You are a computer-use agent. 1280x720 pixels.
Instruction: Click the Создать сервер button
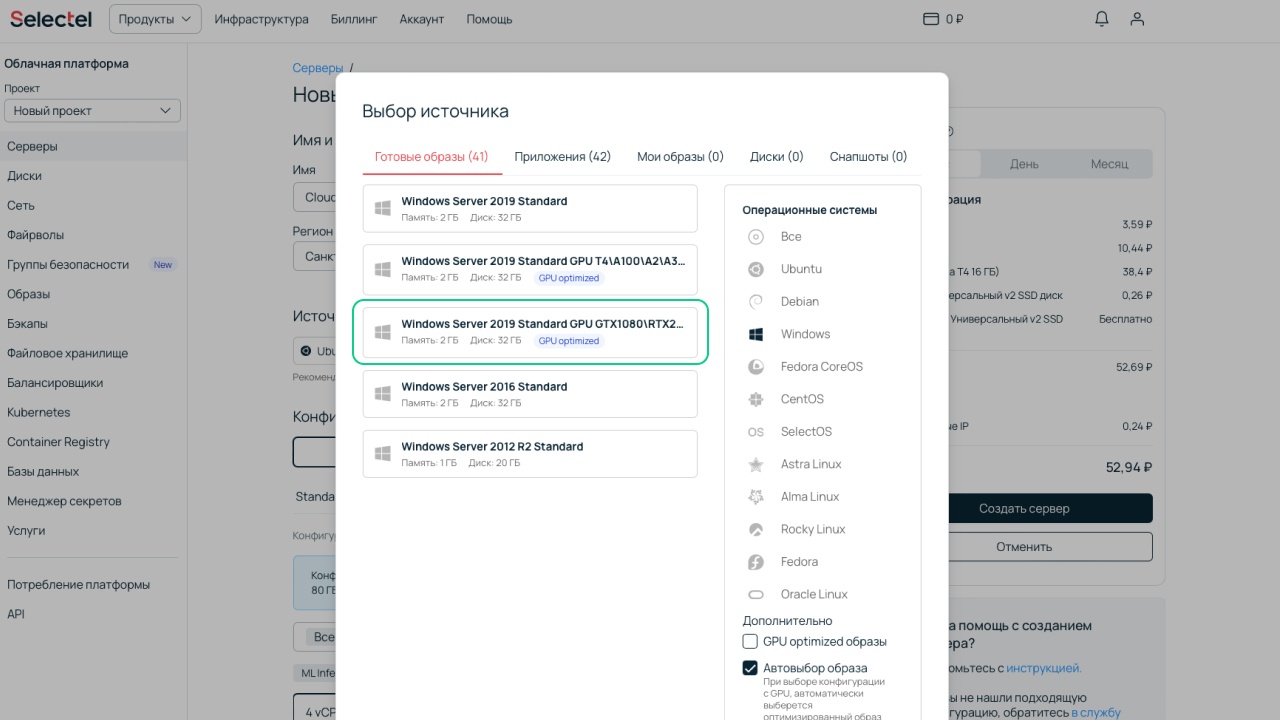click(1024, 508)
